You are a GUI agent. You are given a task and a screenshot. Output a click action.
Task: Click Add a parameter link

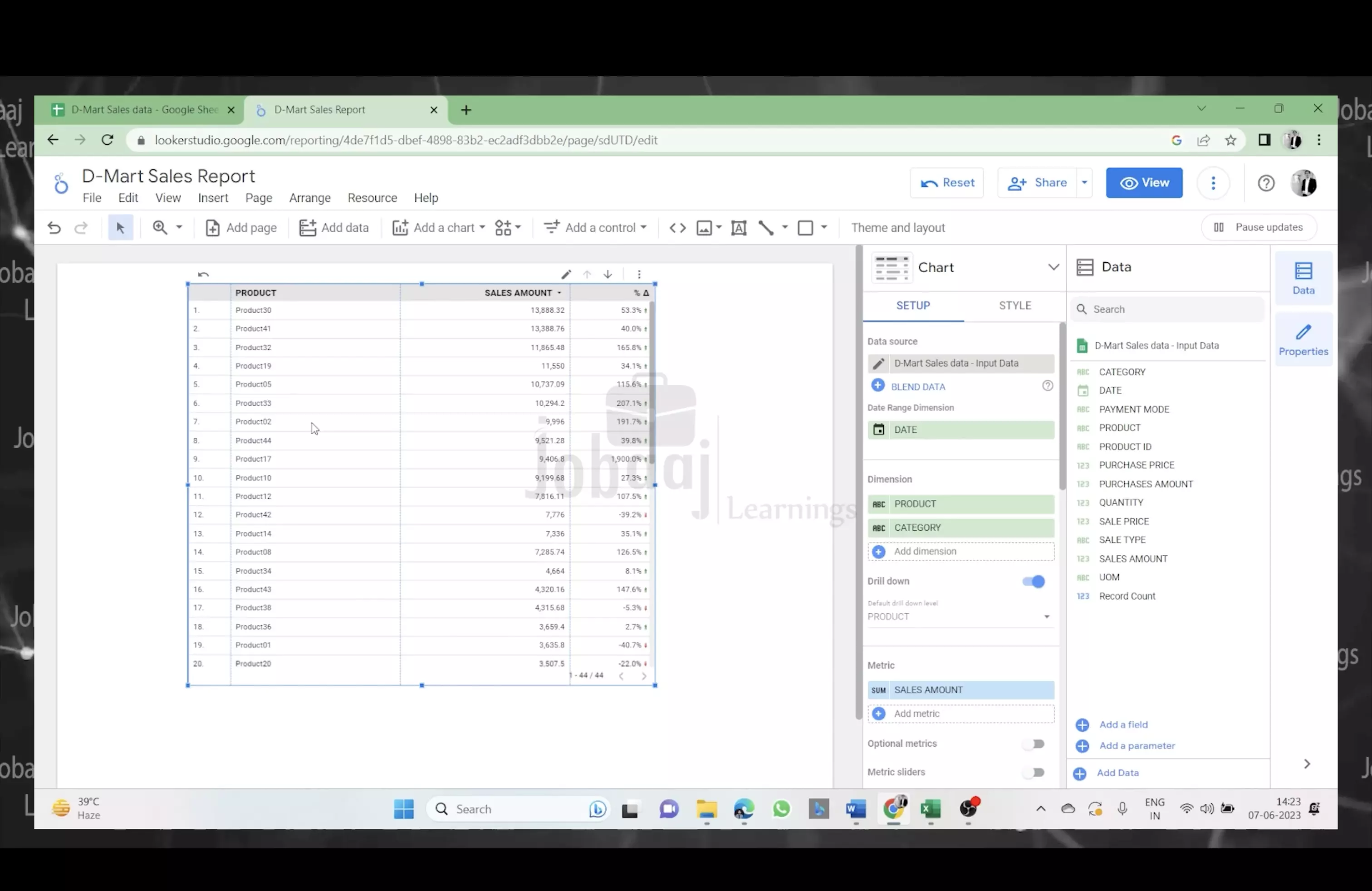click(x=1137, y=746)
